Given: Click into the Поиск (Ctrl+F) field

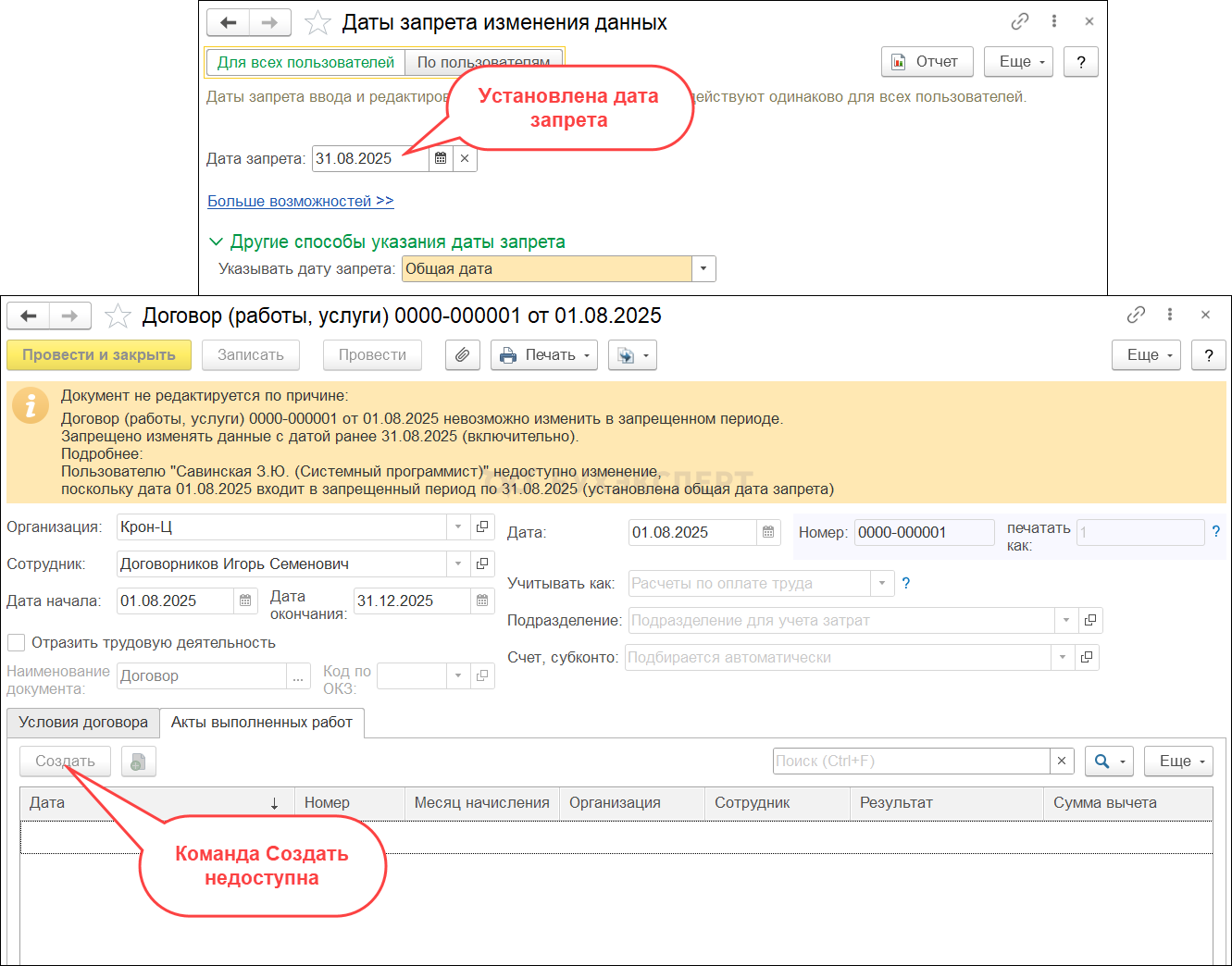Looking at the screenshot, I should point(911,762).
